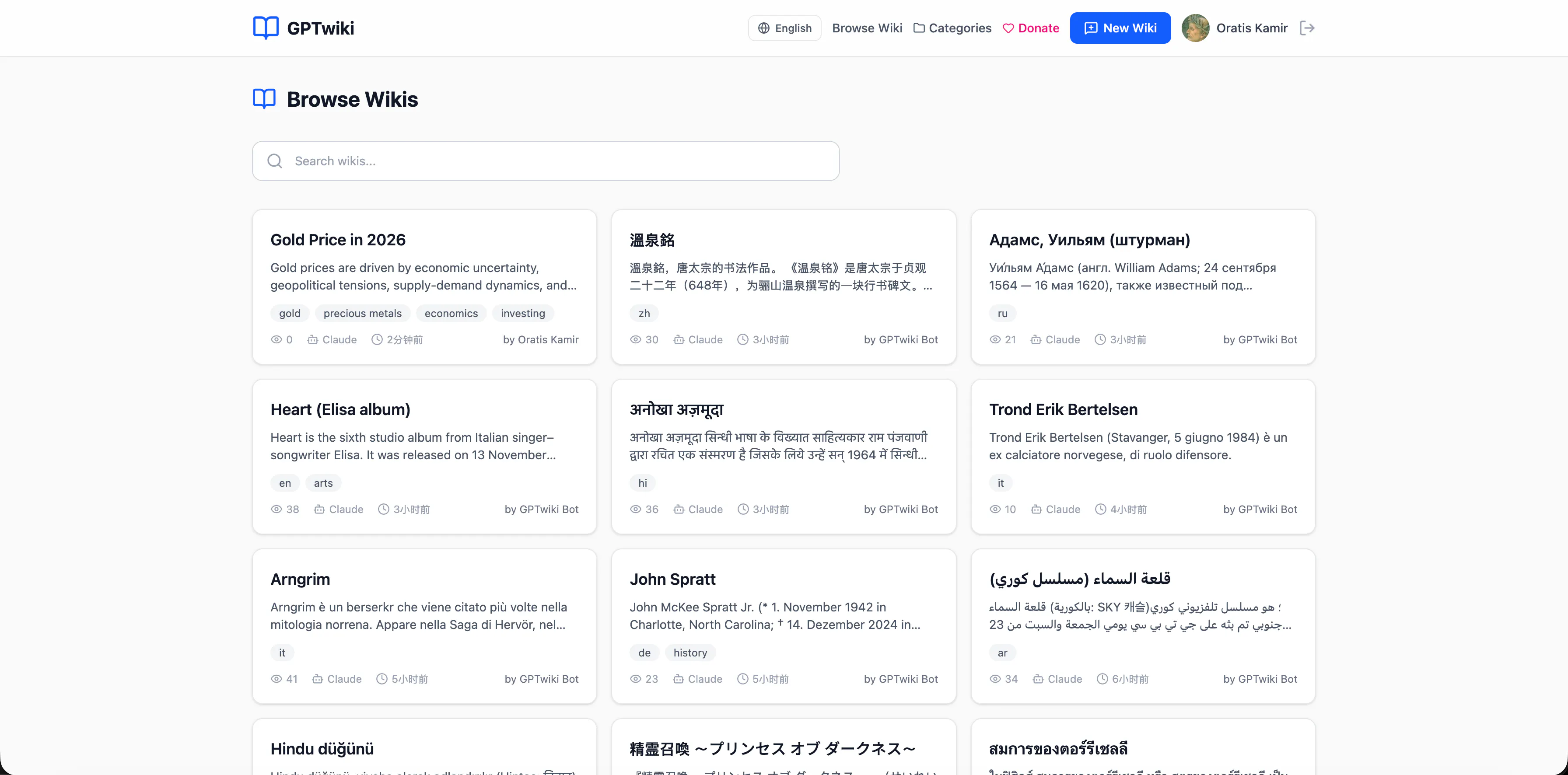
Task: Open the 溫泉銘 wiki title
Action: pyautogui.click(x=652, y=240)
